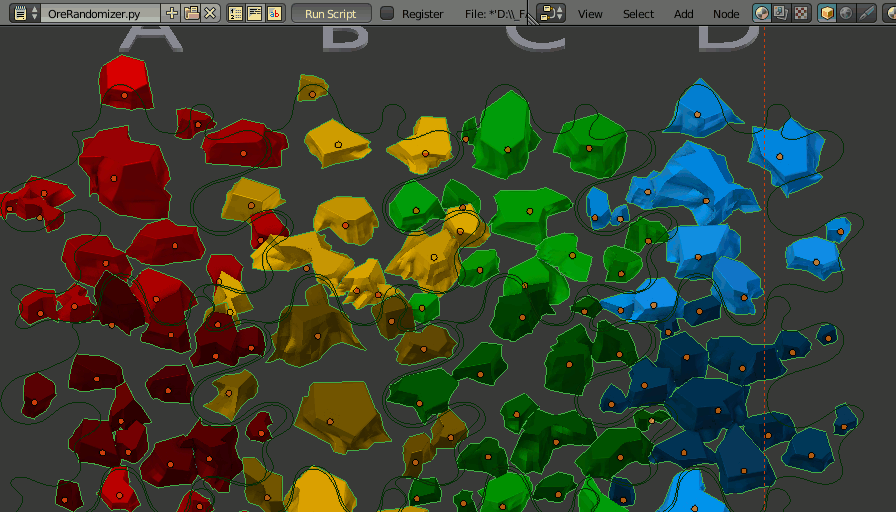Screen dimensions: 896x512
Task: Select the small dark yellow rock under letter B
Action: click(312, 88)
